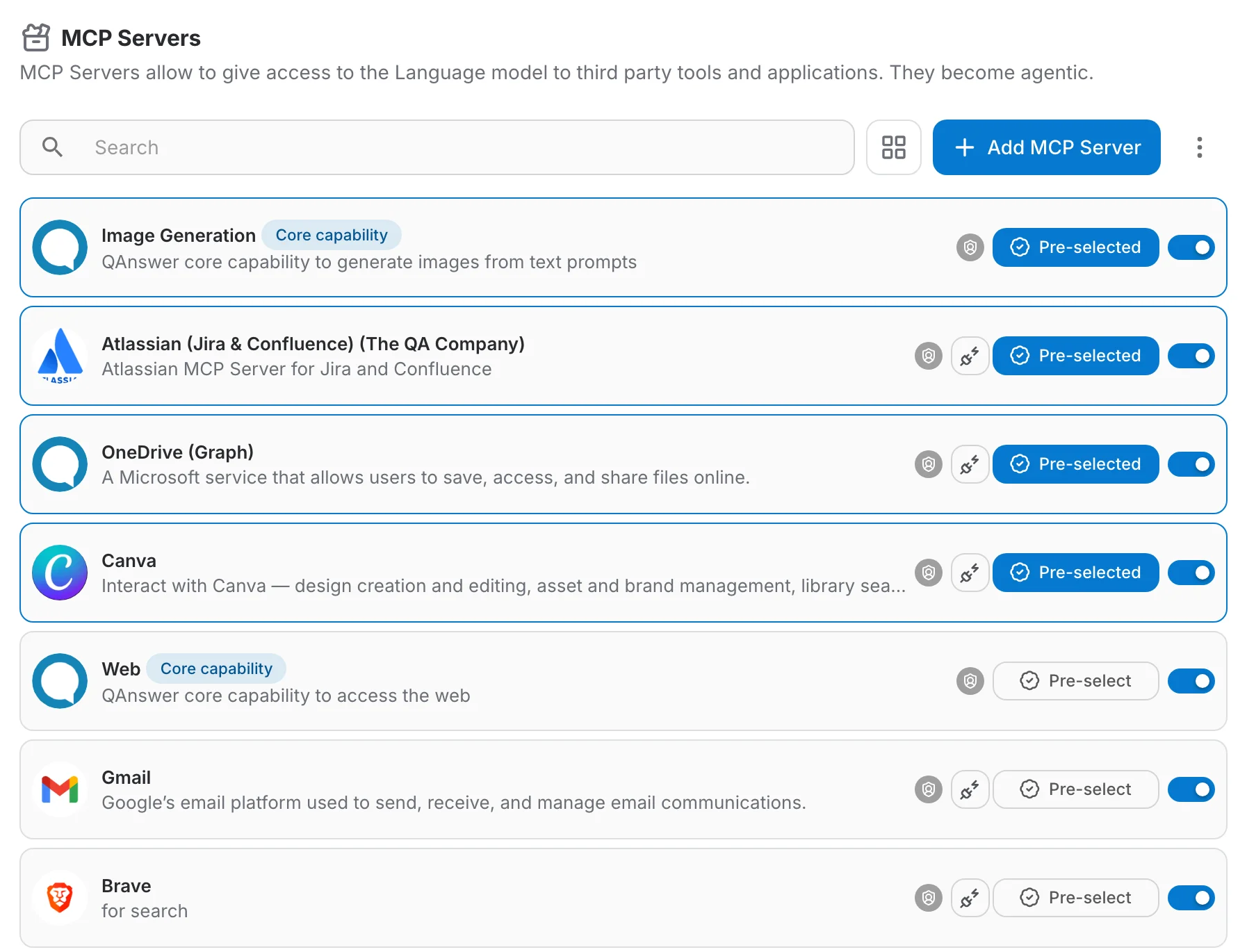Click the OneDrive description text

[x=425, y=477]
